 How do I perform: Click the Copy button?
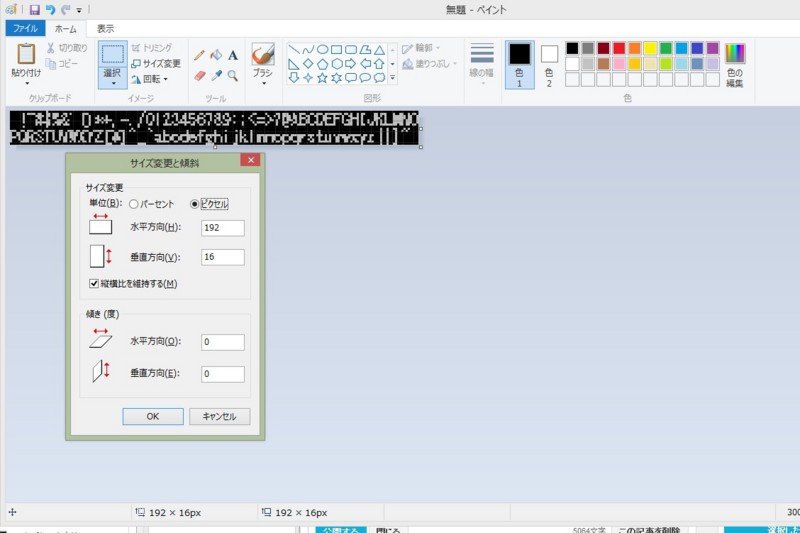(x=62, y=64)
